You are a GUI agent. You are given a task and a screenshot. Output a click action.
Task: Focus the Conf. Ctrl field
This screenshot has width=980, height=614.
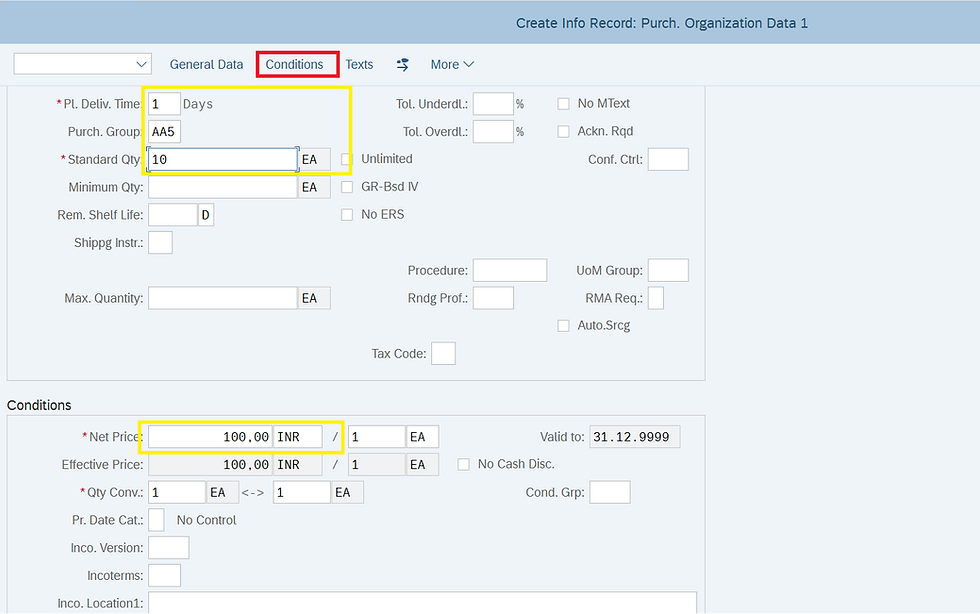[668, 159]
